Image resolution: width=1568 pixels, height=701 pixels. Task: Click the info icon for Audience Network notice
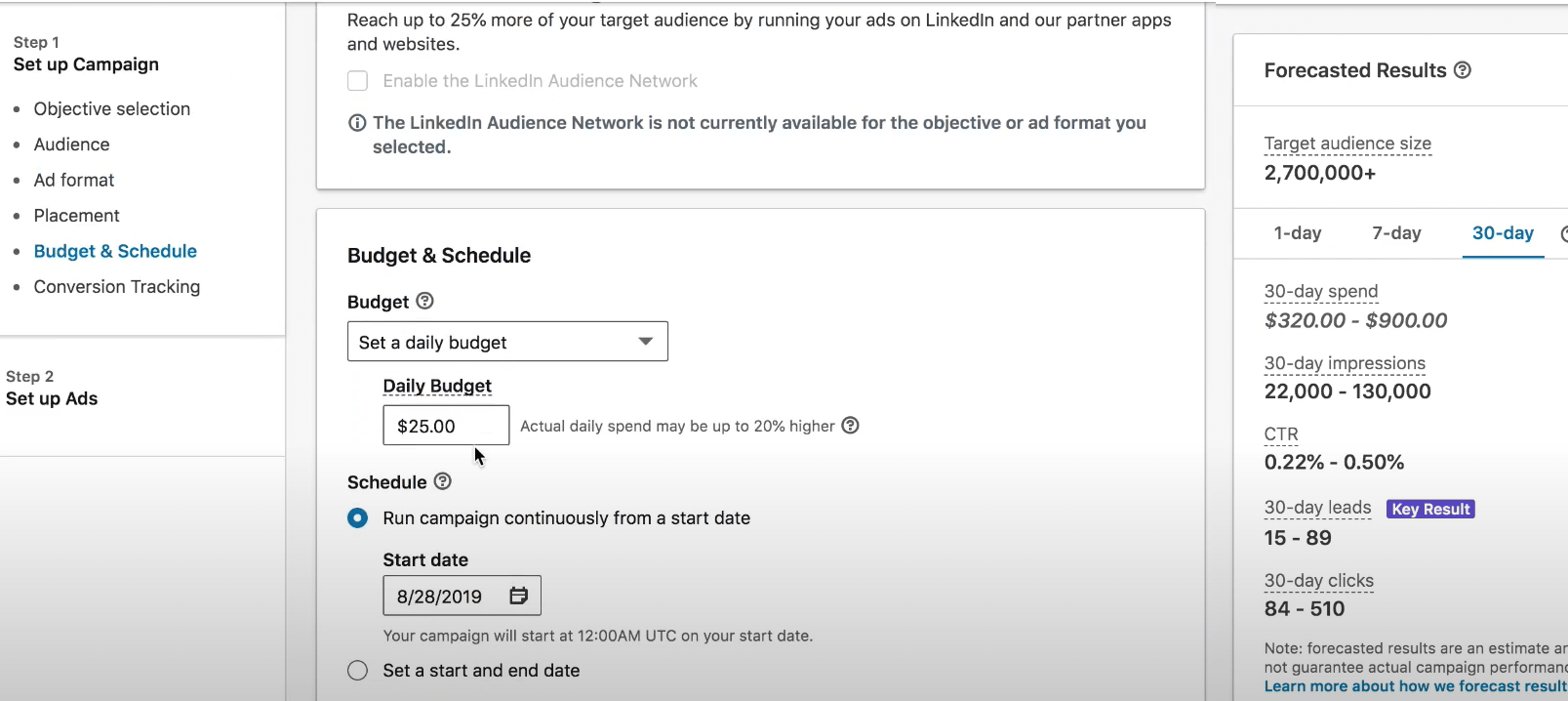(x=357, y=123)
